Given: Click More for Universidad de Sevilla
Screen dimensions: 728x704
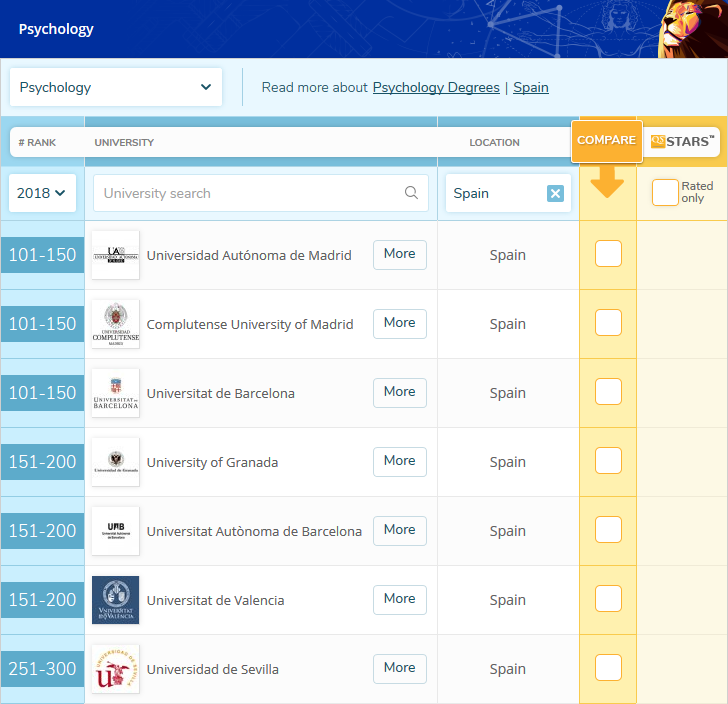Looking at the screenshot, I should (400, 669).
